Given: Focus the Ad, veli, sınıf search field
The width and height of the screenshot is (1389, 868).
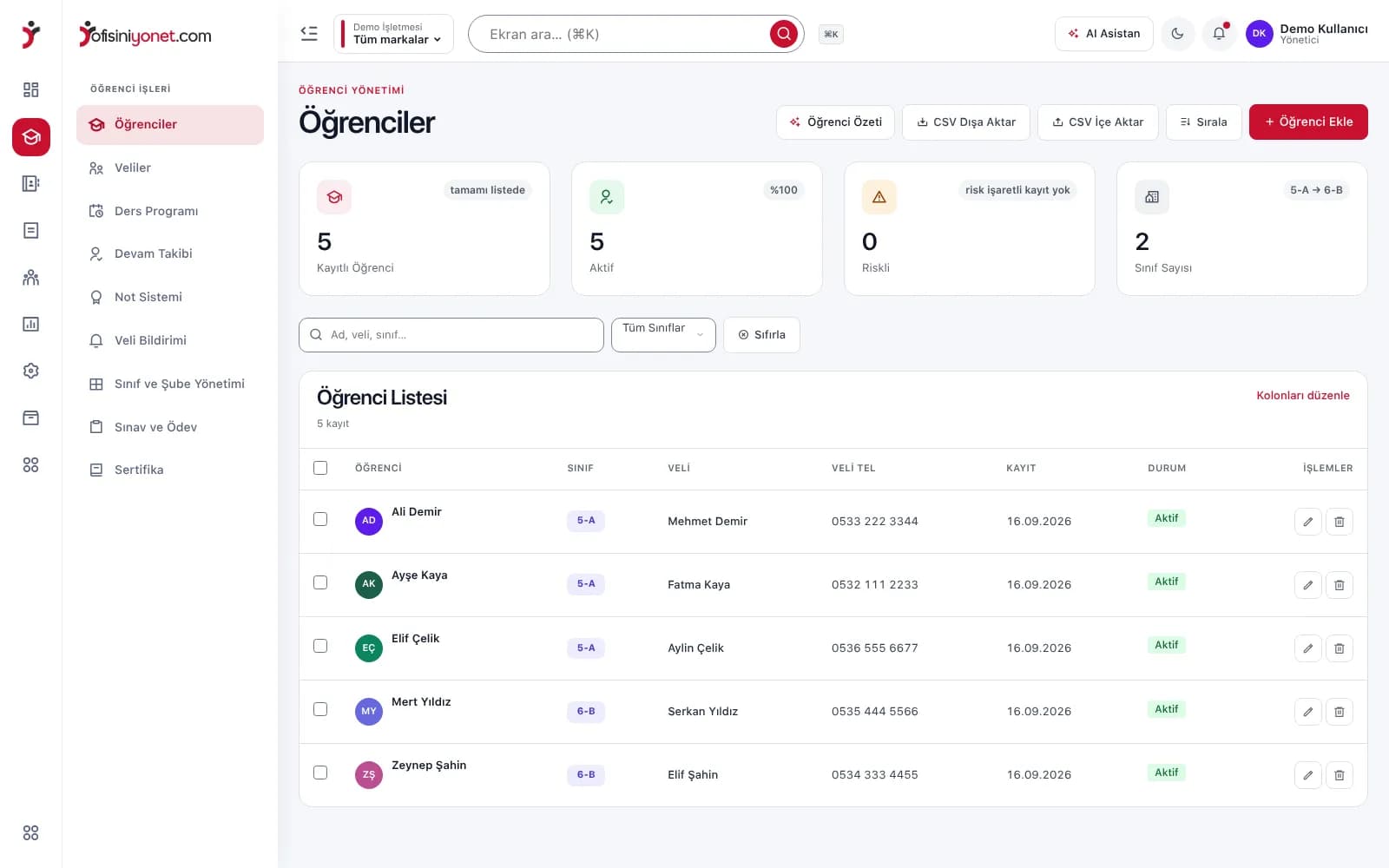Looking at the screenshot, I should click(451, 335).
